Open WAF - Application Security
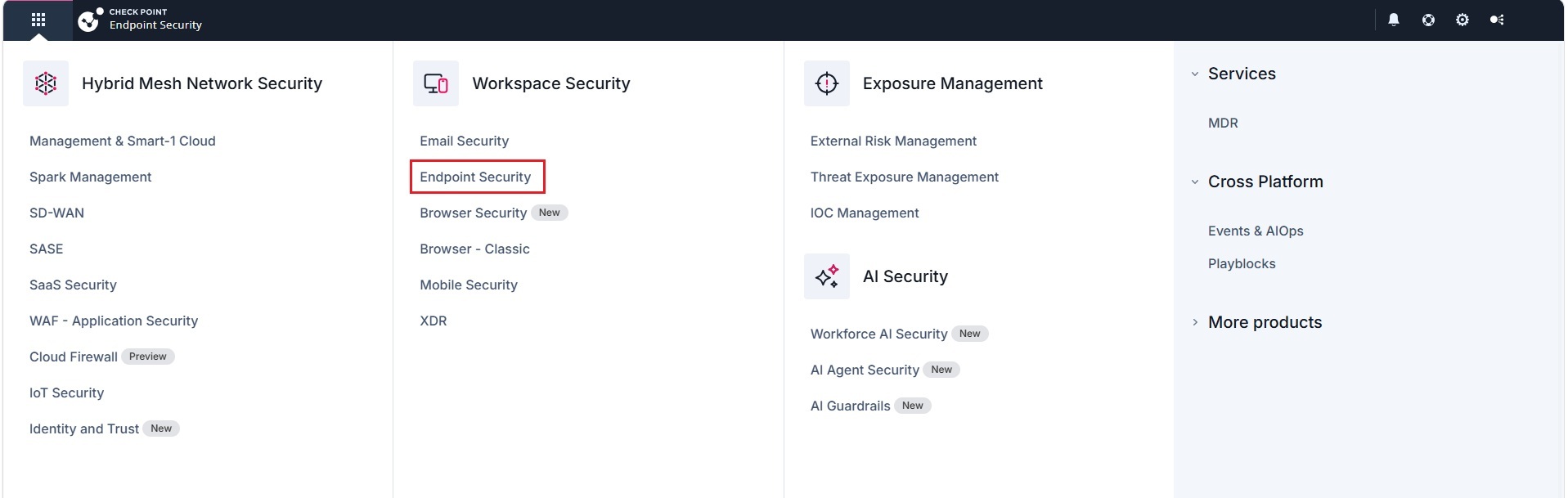1568x498 pixels. [x=114, y=321]
